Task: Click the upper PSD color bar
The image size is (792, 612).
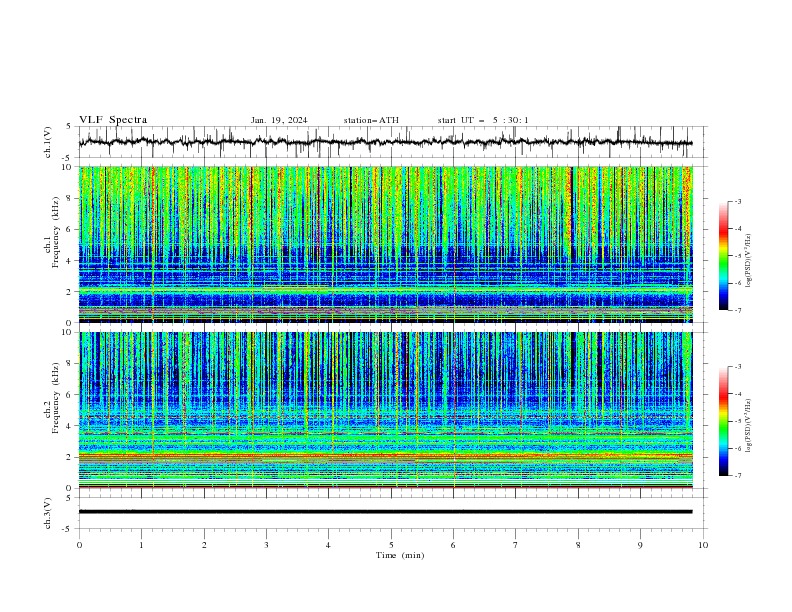Action: point(723,256)
